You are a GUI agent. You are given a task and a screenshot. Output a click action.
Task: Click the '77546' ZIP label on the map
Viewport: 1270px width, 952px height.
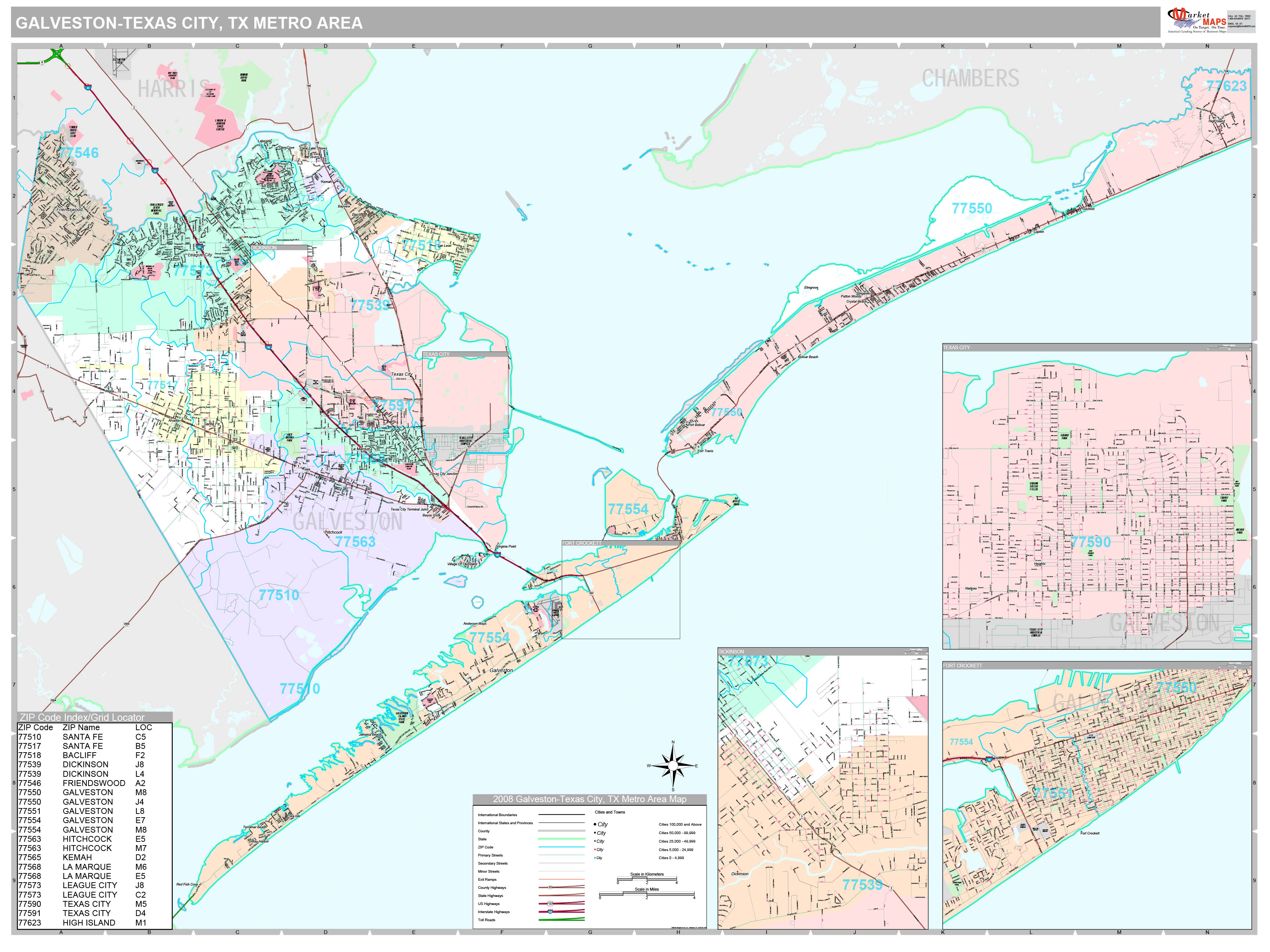point(79,153)
